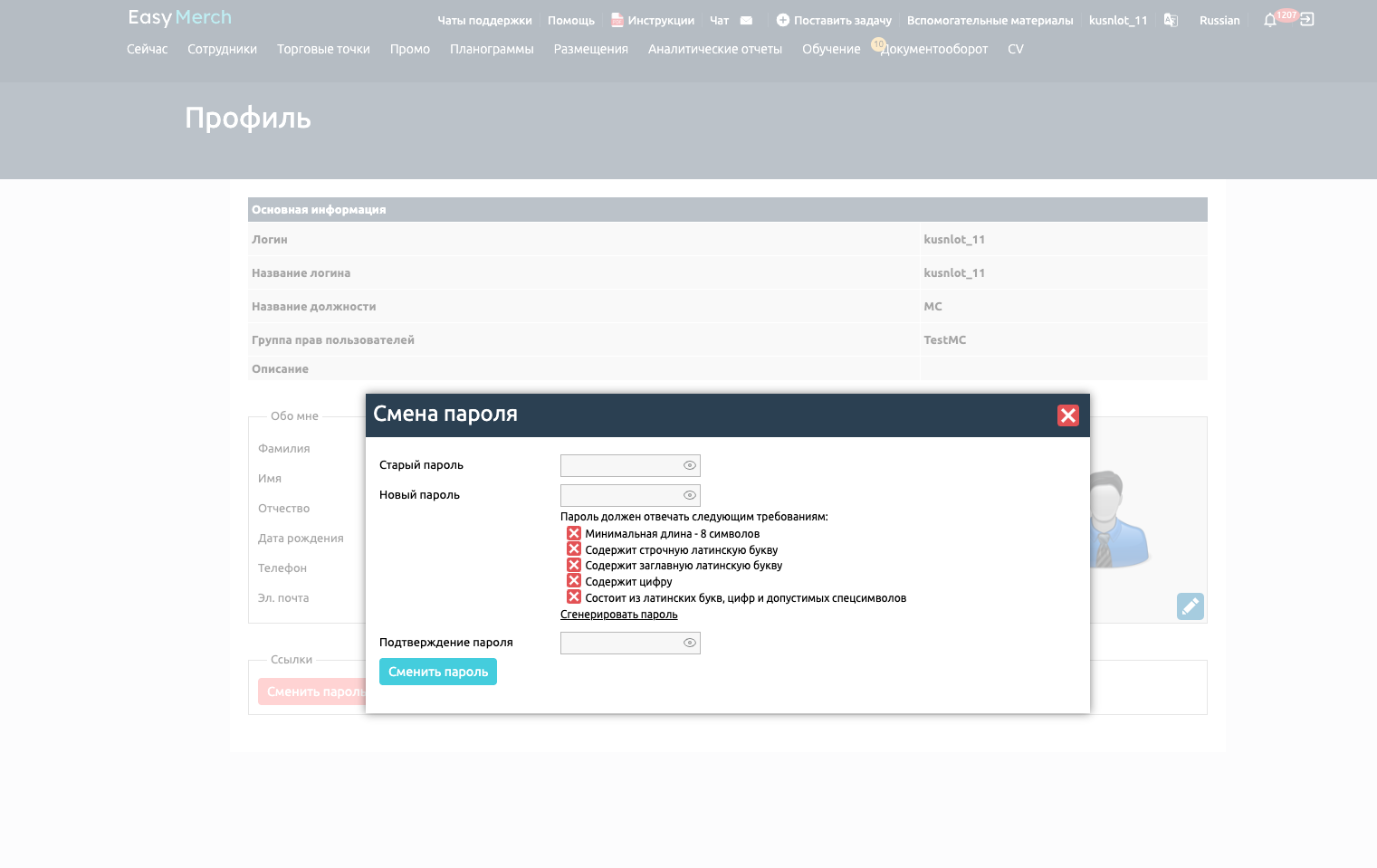Click the language translate icon
The image size is (1377, 868).
(1171, 20)
